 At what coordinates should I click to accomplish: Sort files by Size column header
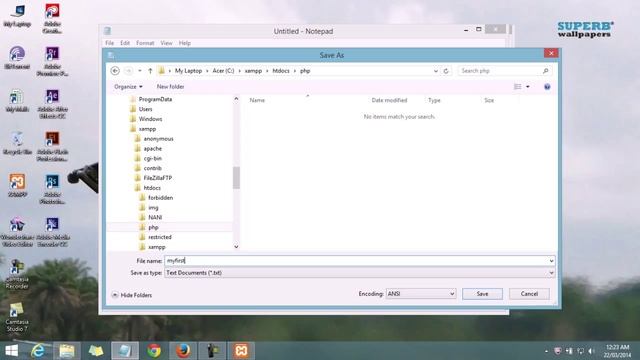[x=489, y=100]
